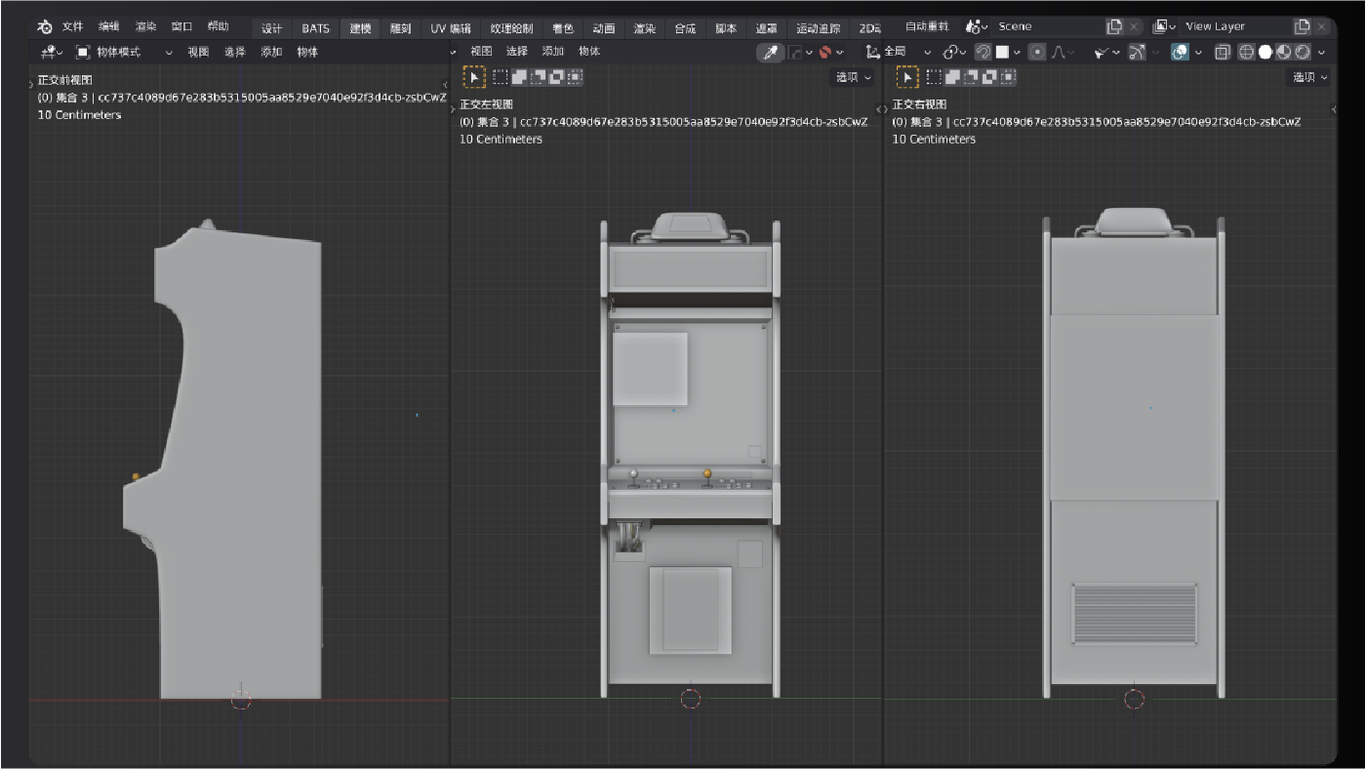This screenshot has width=1366, height=769.
Task: Switch to the UV 编辑 workspace tab
Action: (450, 28)
